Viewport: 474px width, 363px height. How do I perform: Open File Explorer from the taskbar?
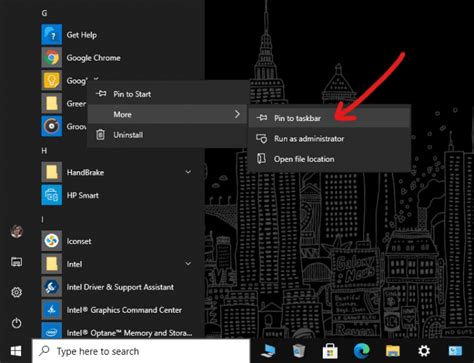pos(393,351)
